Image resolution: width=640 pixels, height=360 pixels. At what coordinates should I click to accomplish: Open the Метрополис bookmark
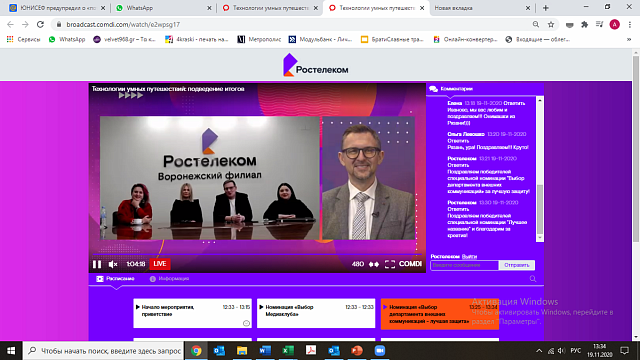[259, 40]
